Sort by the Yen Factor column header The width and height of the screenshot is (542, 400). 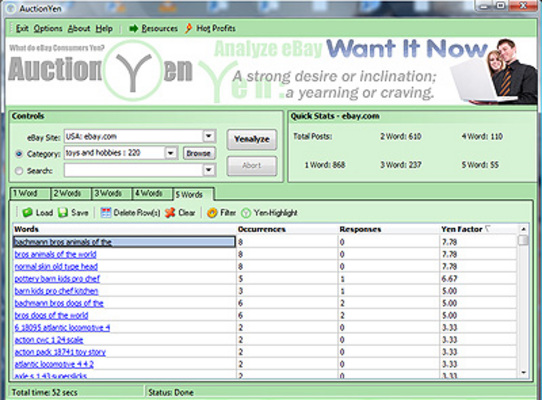coord(478,229)
